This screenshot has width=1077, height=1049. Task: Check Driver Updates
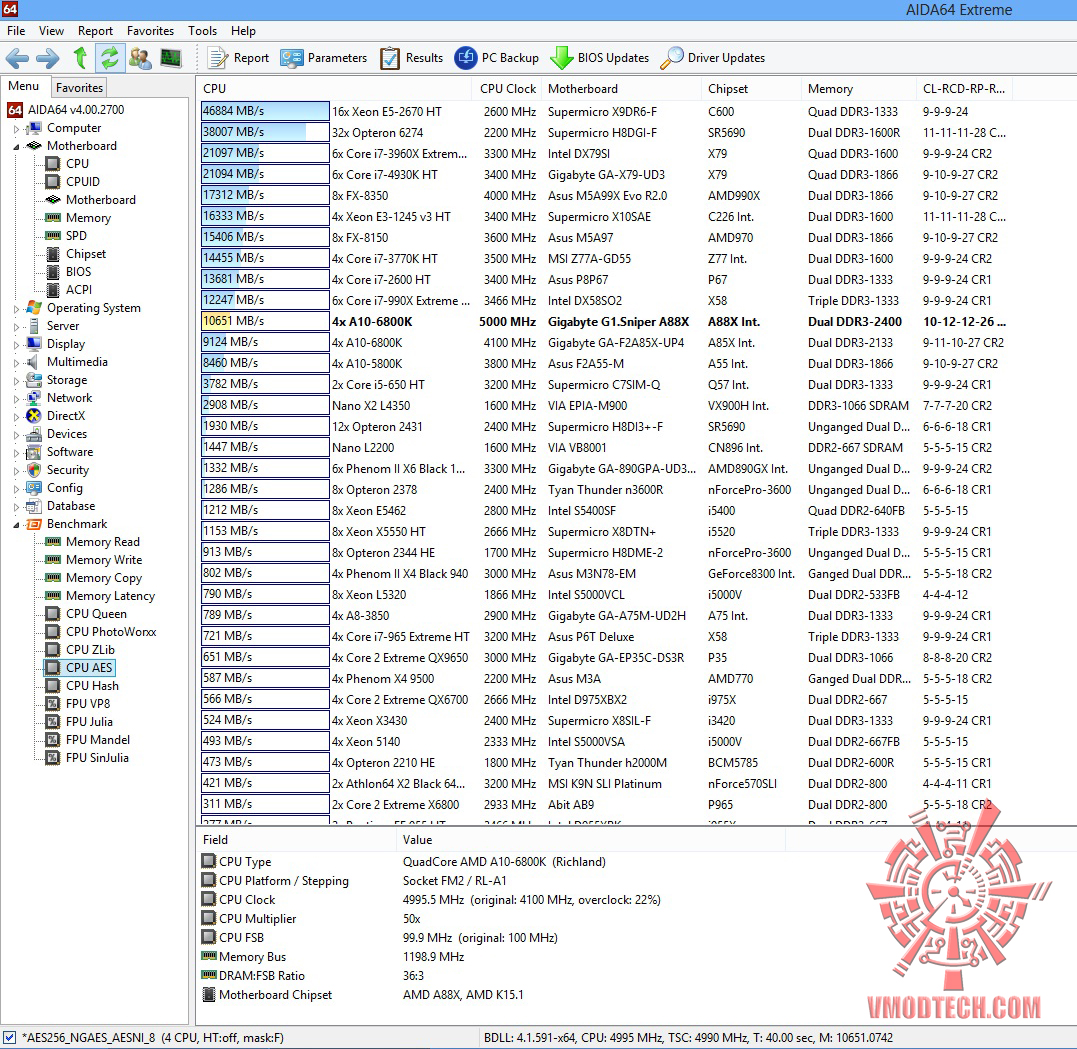pyautogui.click(x=712, y=58)
